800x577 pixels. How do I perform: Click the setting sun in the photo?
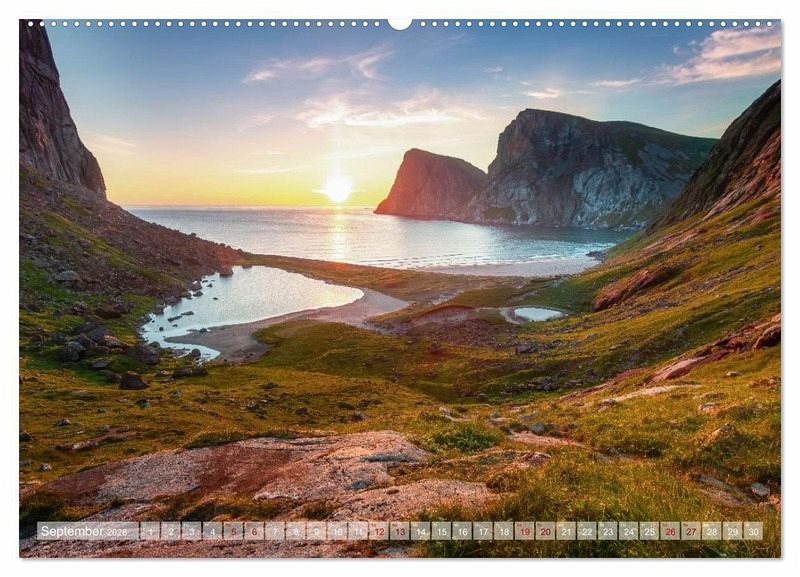(338, 188)
